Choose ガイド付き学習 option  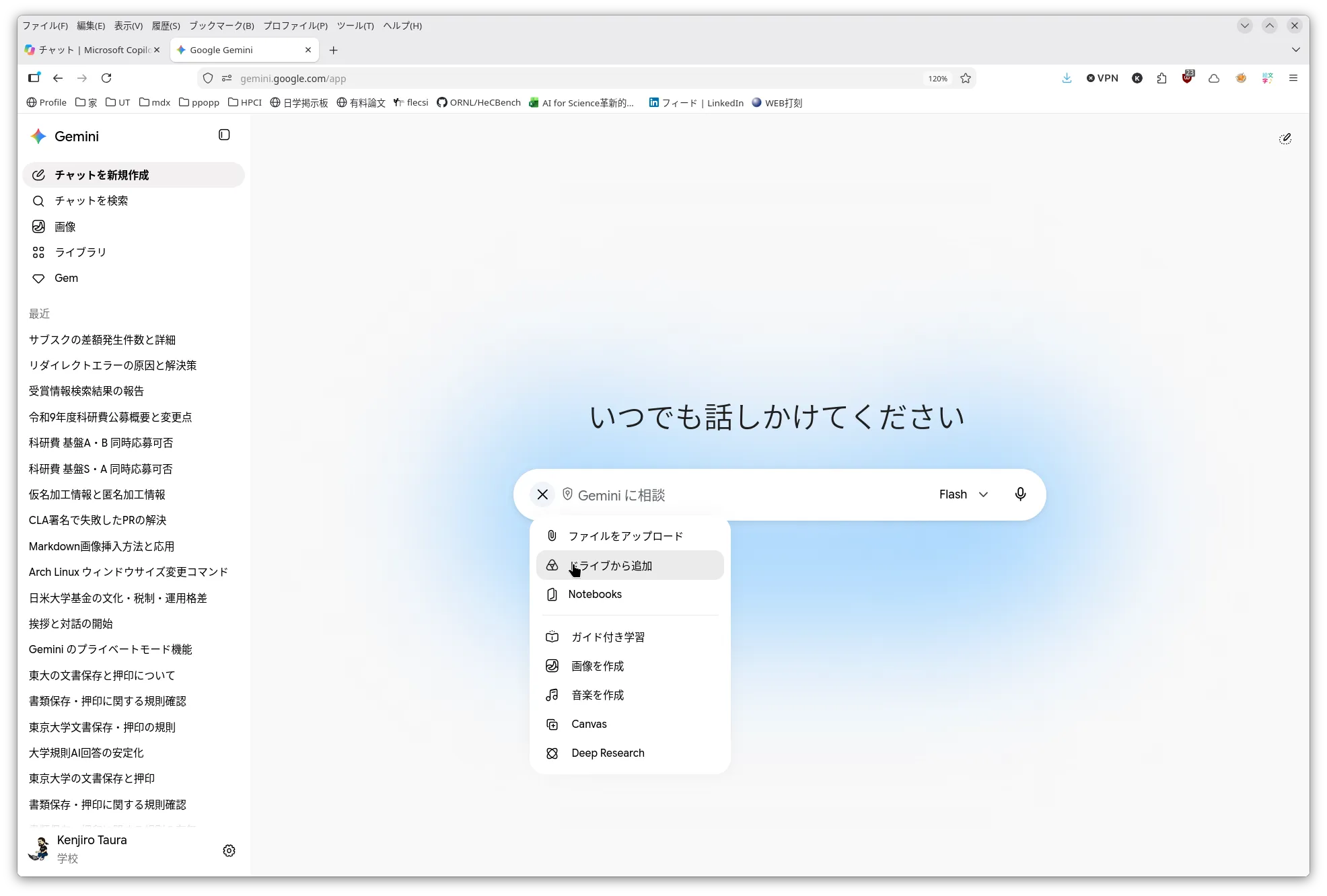630,637
